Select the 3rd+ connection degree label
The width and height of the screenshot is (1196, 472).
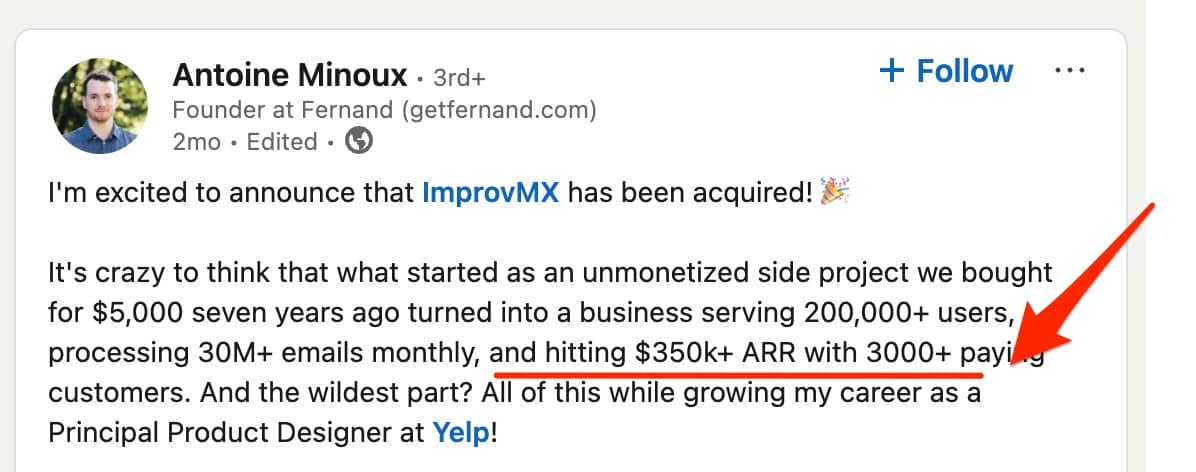pyautogui.click(x=459, y=78)
